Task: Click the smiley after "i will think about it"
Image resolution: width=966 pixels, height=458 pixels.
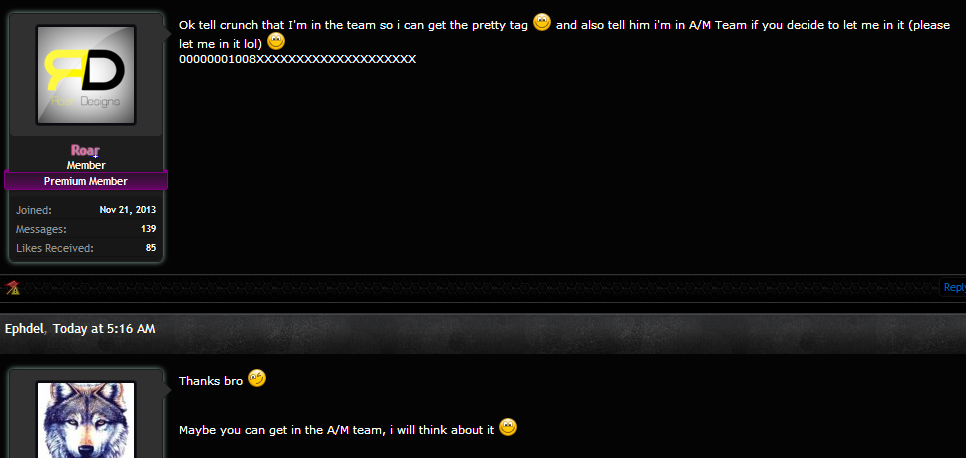Action: (x=508, y=427)
